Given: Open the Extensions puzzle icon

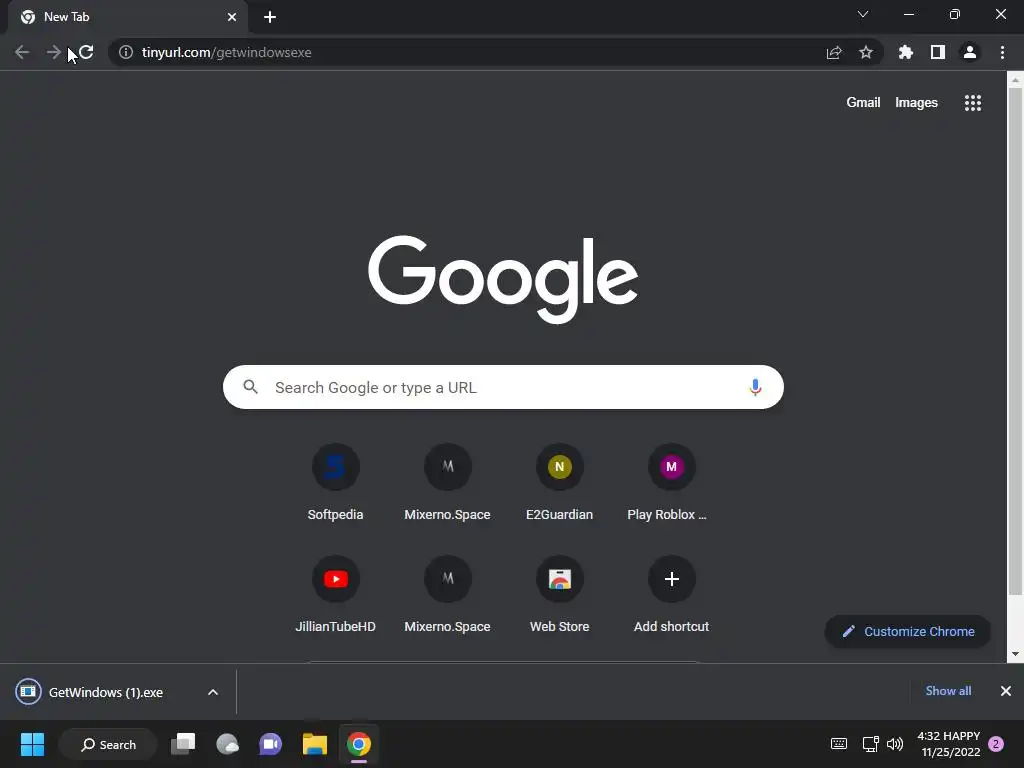Looking at the screenshot, I should [906, 52].
